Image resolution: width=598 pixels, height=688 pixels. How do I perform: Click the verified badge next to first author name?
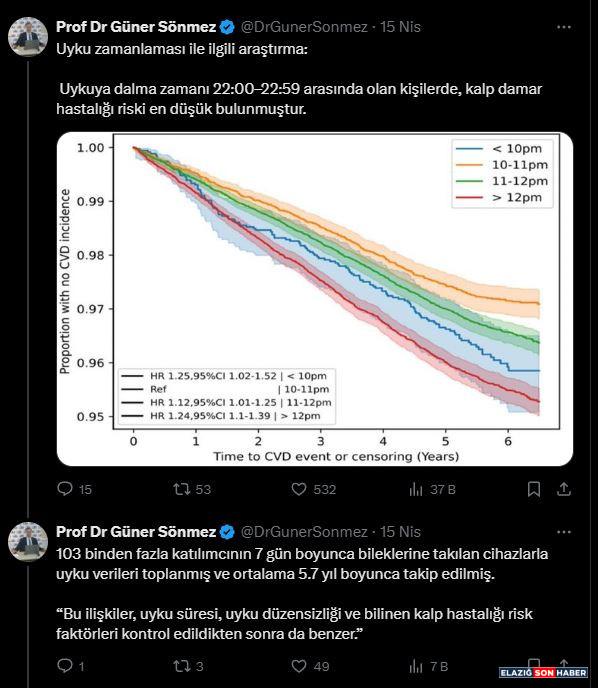227,27
